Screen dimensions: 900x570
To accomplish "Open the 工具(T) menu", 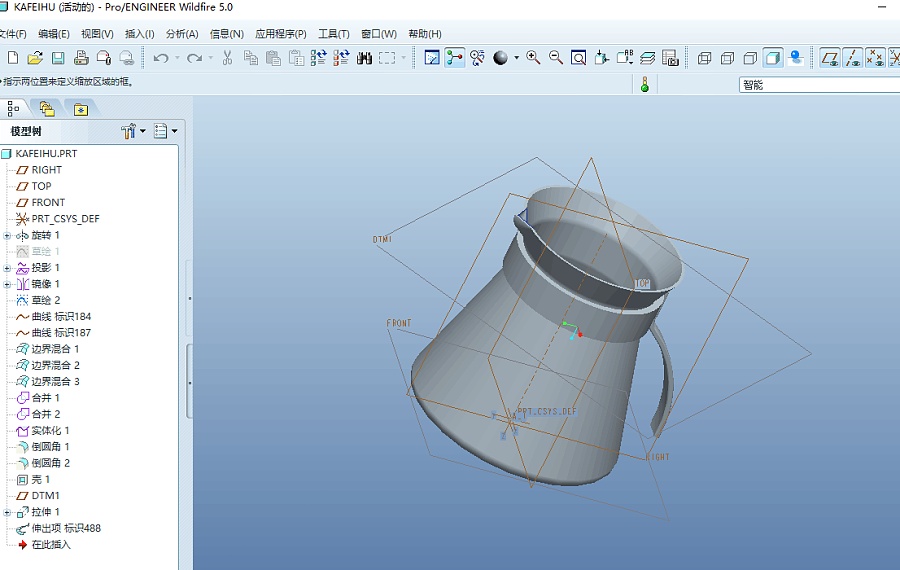I will [334, 34].
